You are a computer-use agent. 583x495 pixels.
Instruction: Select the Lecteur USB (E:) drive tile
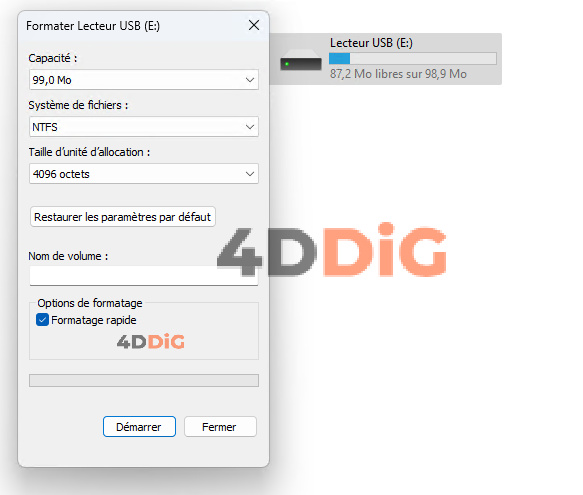pyautogui.click(x=386, y=59)
